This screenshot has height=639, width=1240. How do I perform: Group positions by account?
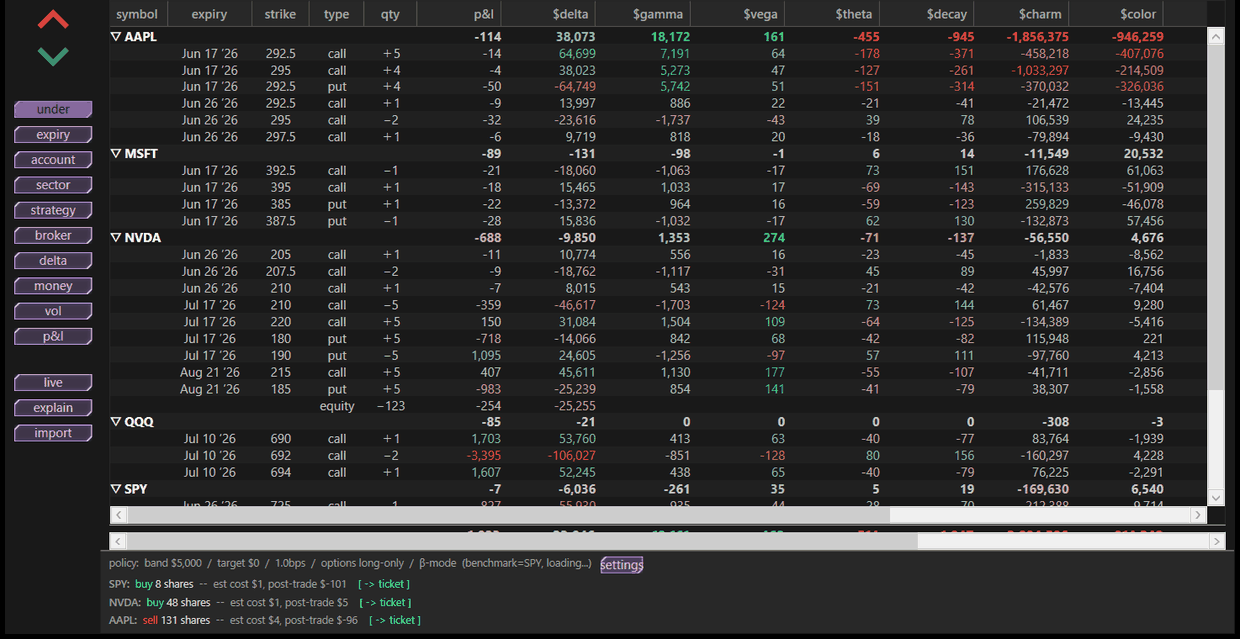53,159
